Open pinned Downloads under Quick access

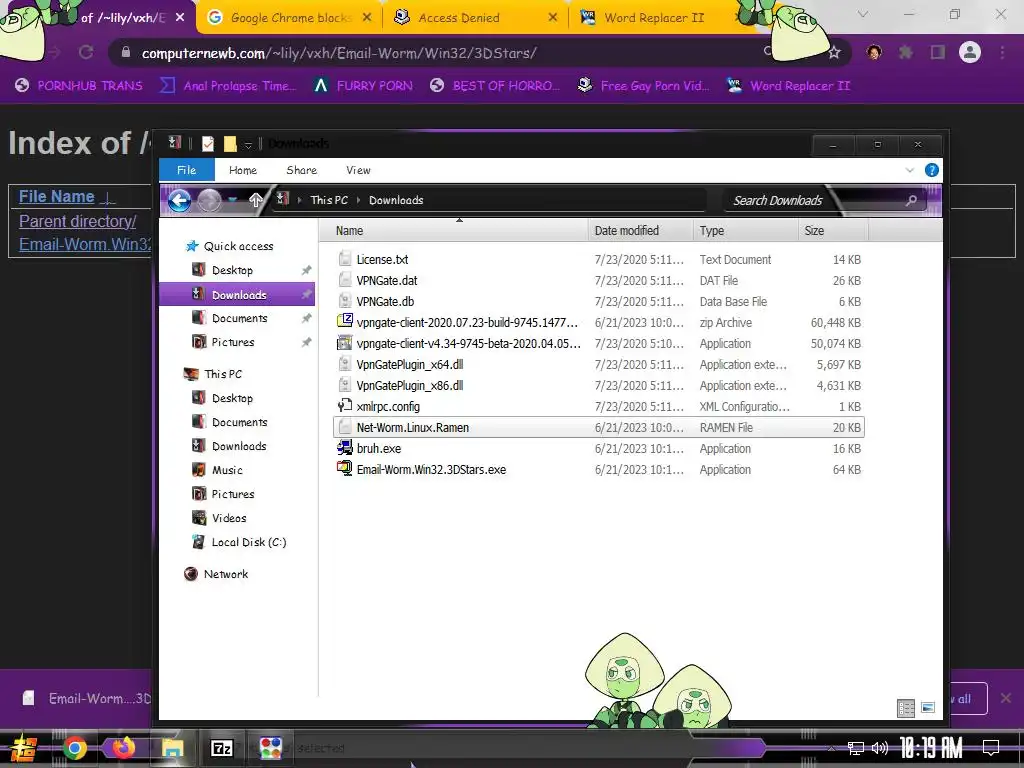pyautogui.click(x=239, y=295)
